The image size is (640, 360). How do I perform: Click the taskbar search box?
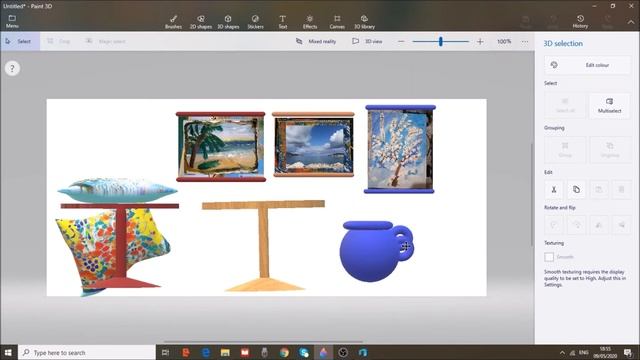pyautogui.click(x=87, y=352)
